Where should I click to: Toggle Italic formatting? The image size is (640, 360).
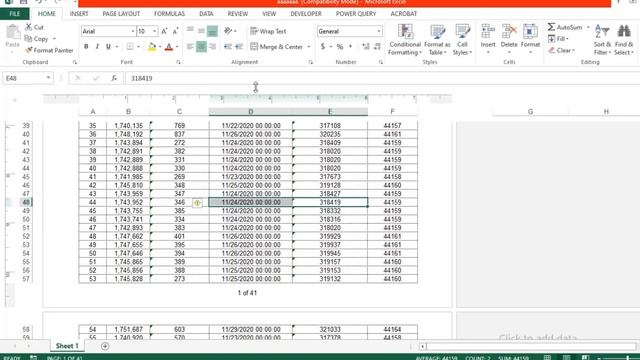(97, 47)
